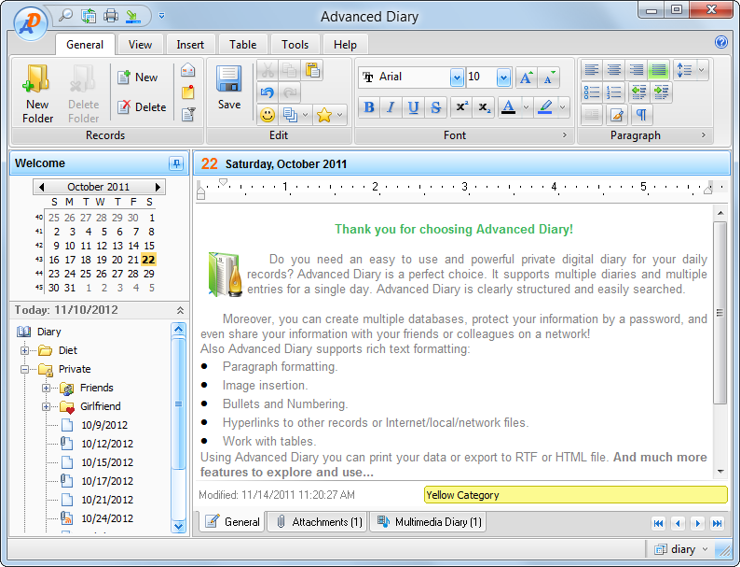The width and height of the screenshot is (740, 567).
Task: Click the Yellow Category color bar
Action: click(x=575, y=494)
